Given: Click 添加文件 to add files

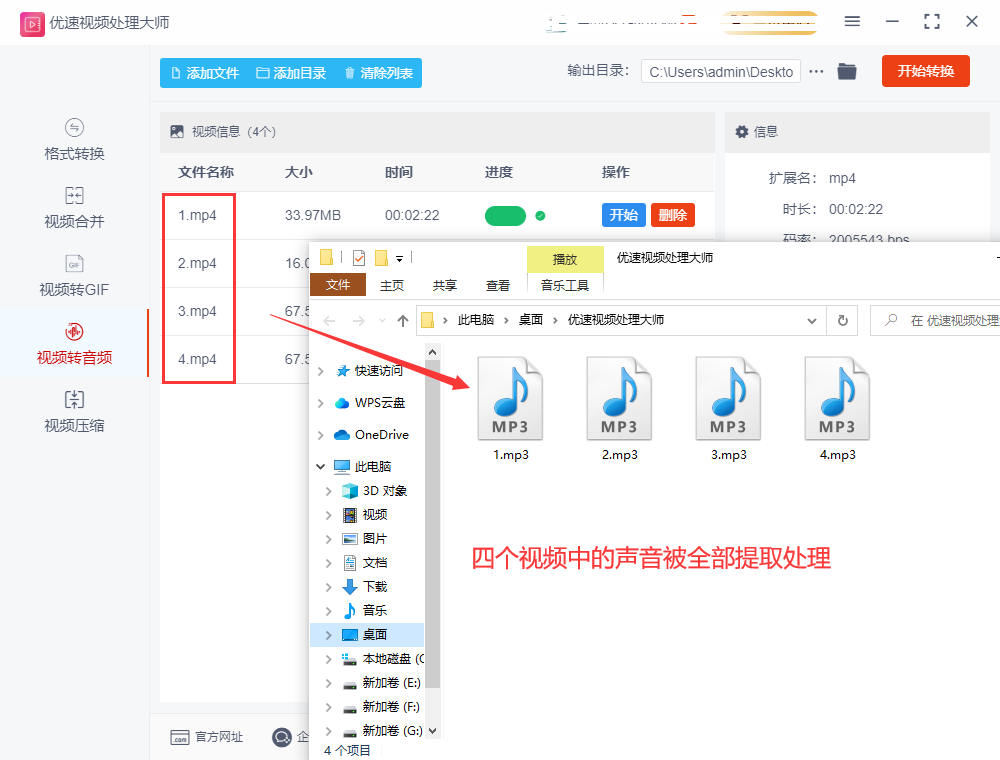Looking at the screenshot, I should pyautogui.click(x=205, y=73).
